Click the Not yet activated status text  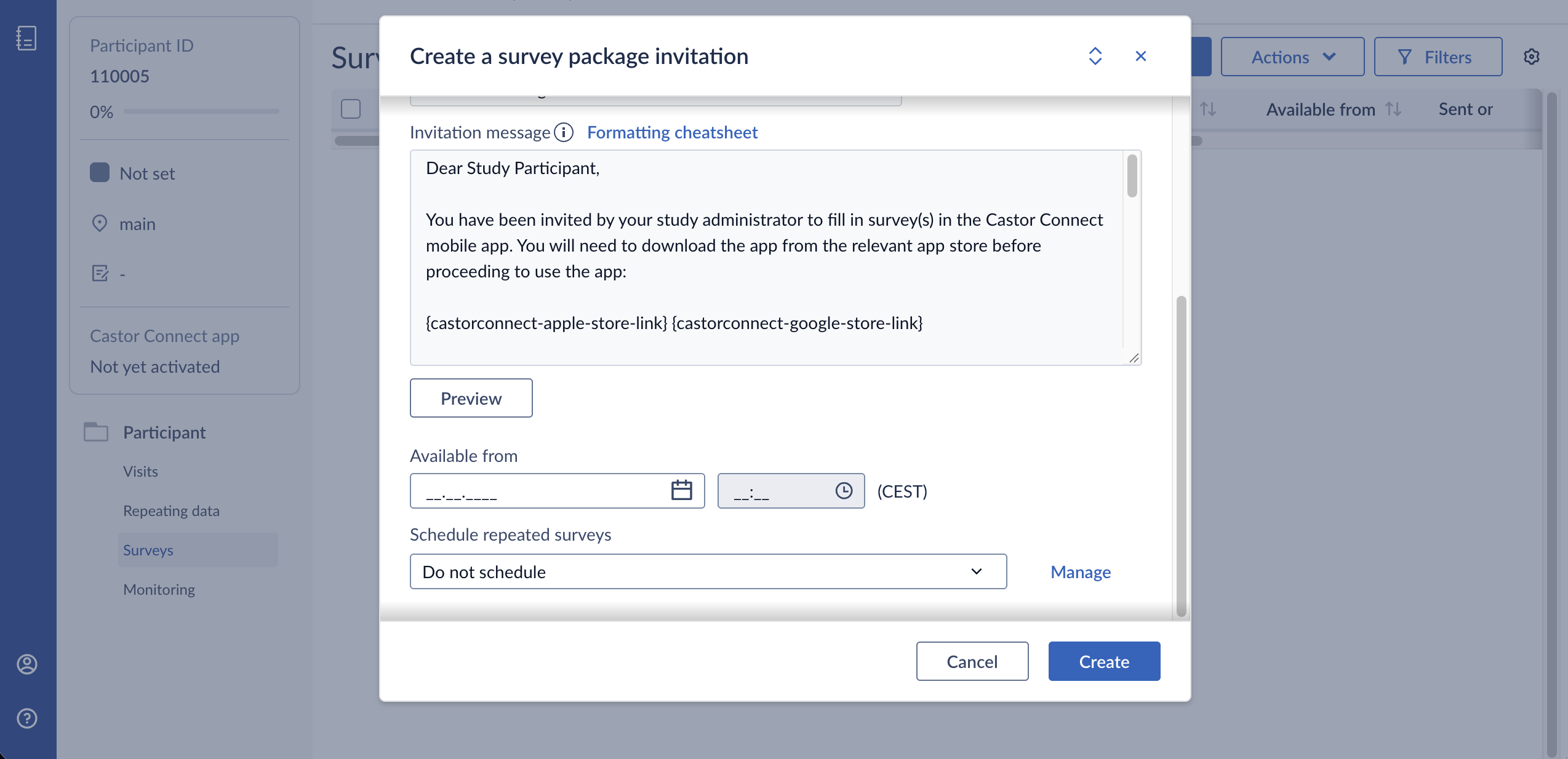tap(155, 366)
